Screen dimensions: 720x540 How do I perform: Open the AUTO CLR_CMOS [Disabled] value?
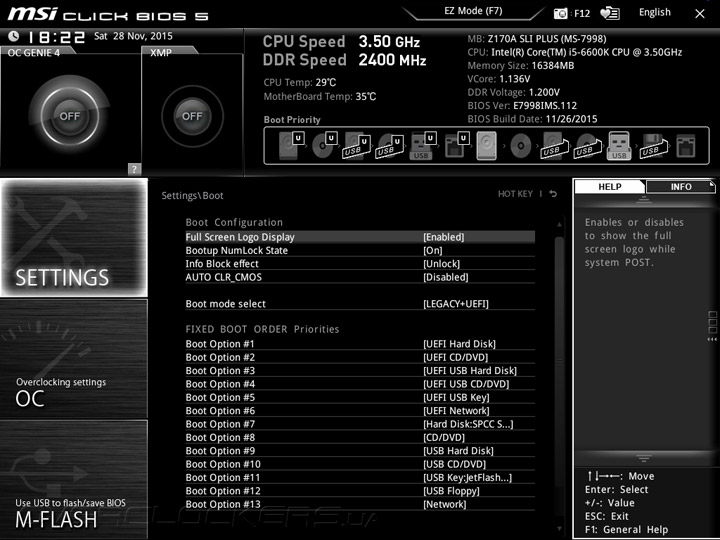click(x=446, y=277)
